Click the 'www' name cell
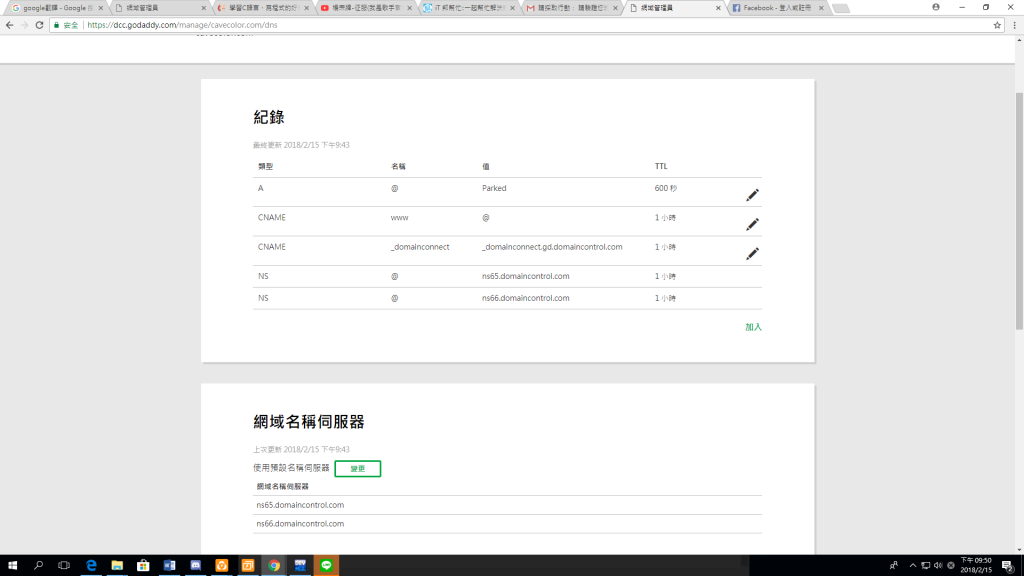Screen dimensions: 1024x576 pyautogui.click(x=400, y=217)
